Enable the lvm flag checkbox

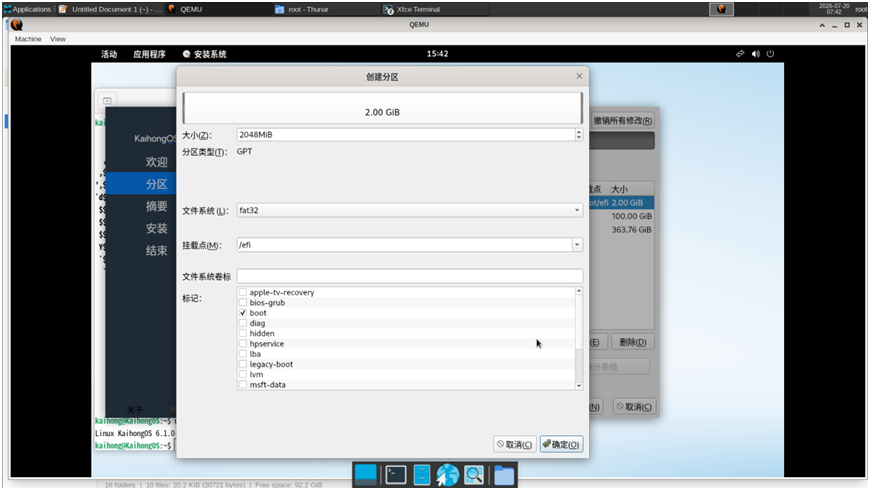coord(242,374)
